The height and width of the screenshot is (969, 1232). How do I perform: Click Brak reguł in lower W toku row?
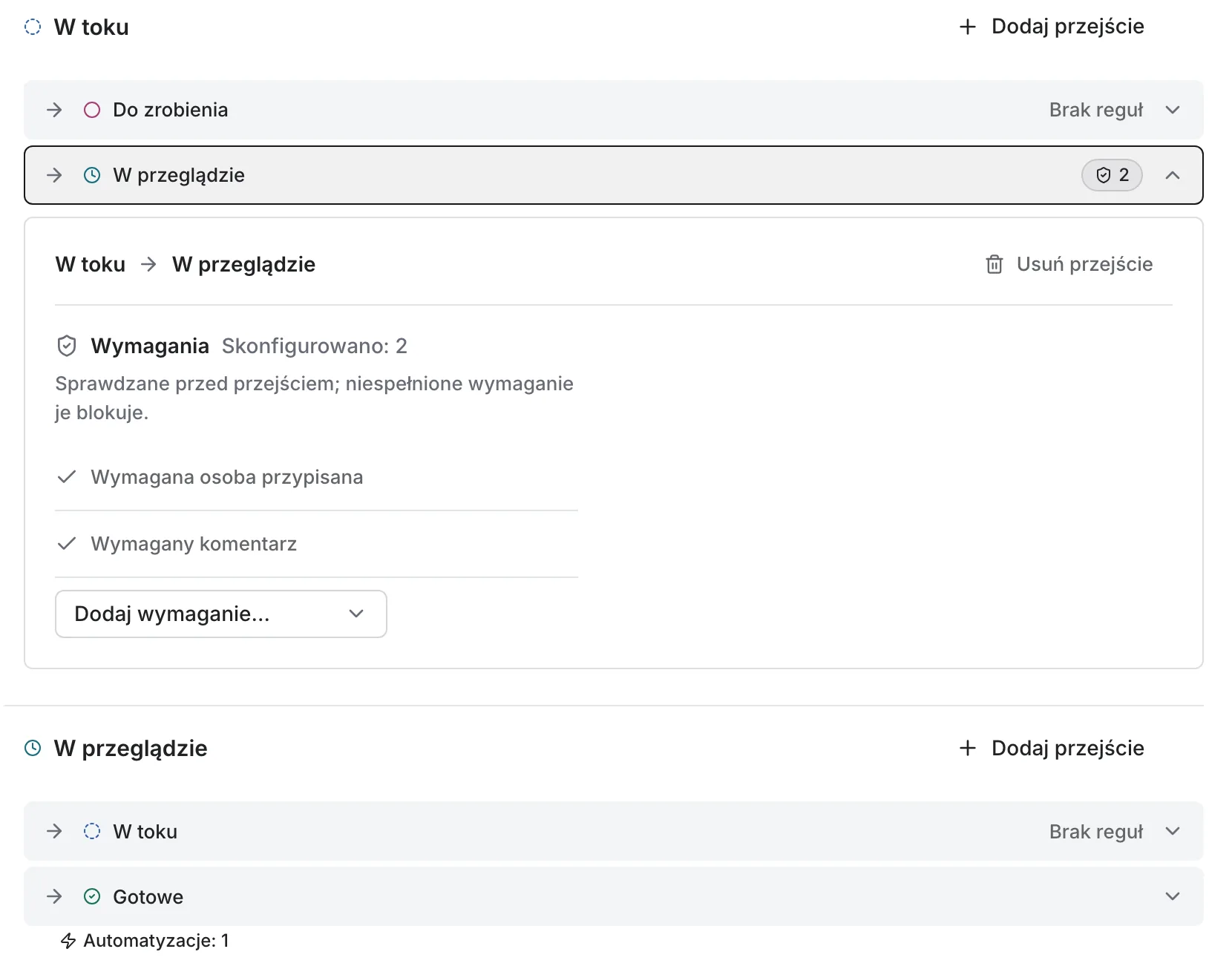point(1096,831)
